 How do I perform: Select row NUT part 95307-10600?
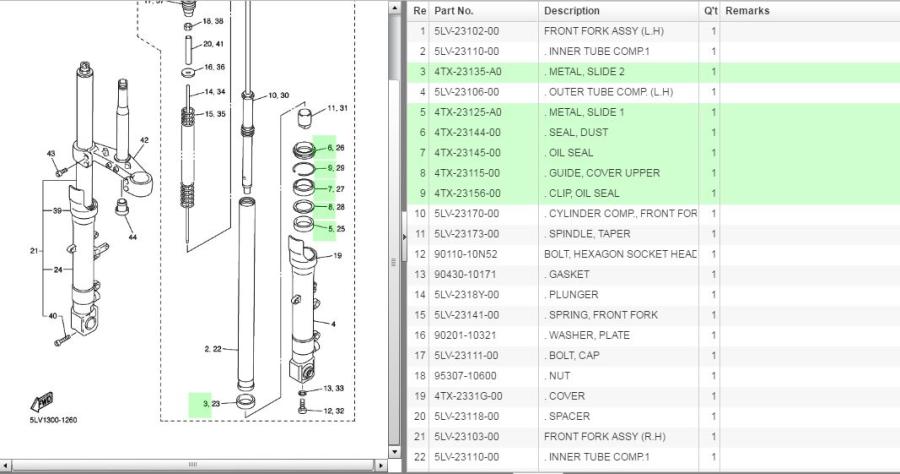pyautogui.click(x=654, y=376)
